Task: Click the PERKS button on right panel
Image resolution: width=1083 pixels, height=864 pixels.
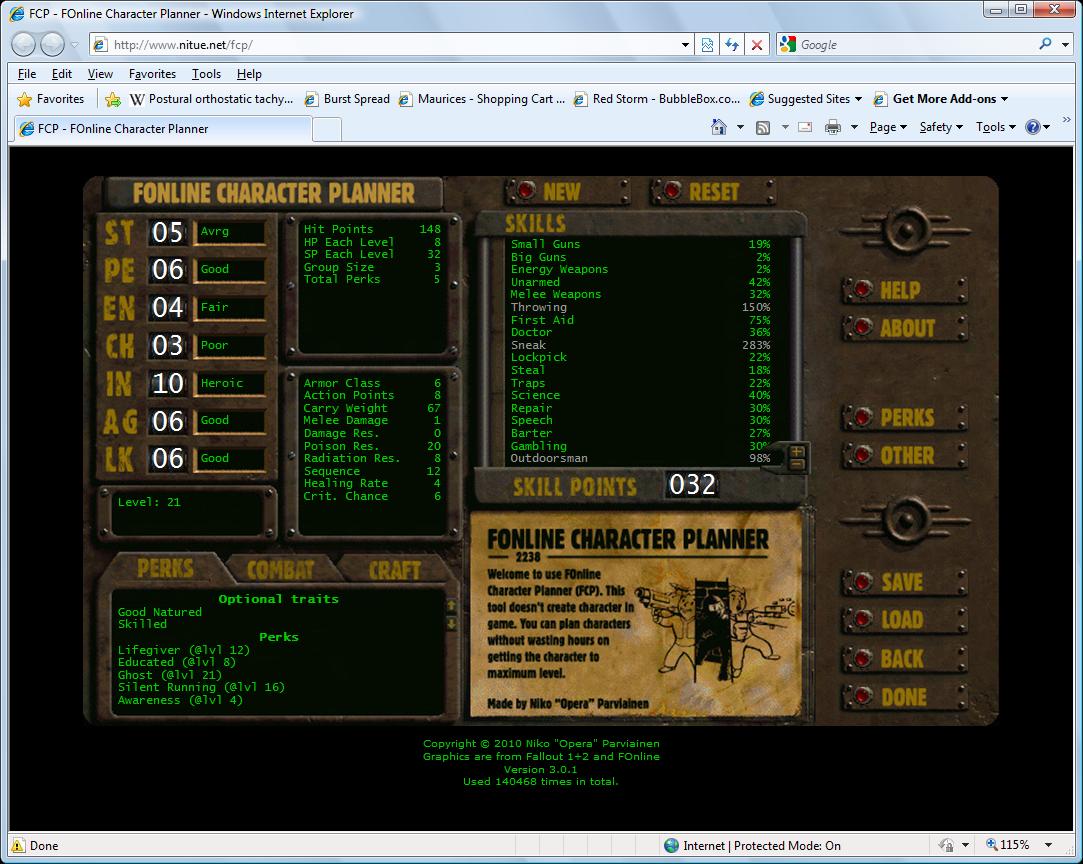Action: pos(904,417)
